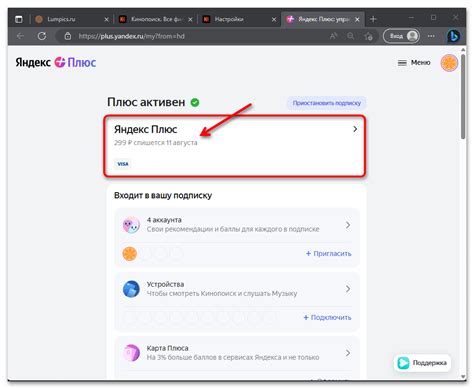Minimize the browser window
Screen dimensions: 474x389
click(411, 18)
